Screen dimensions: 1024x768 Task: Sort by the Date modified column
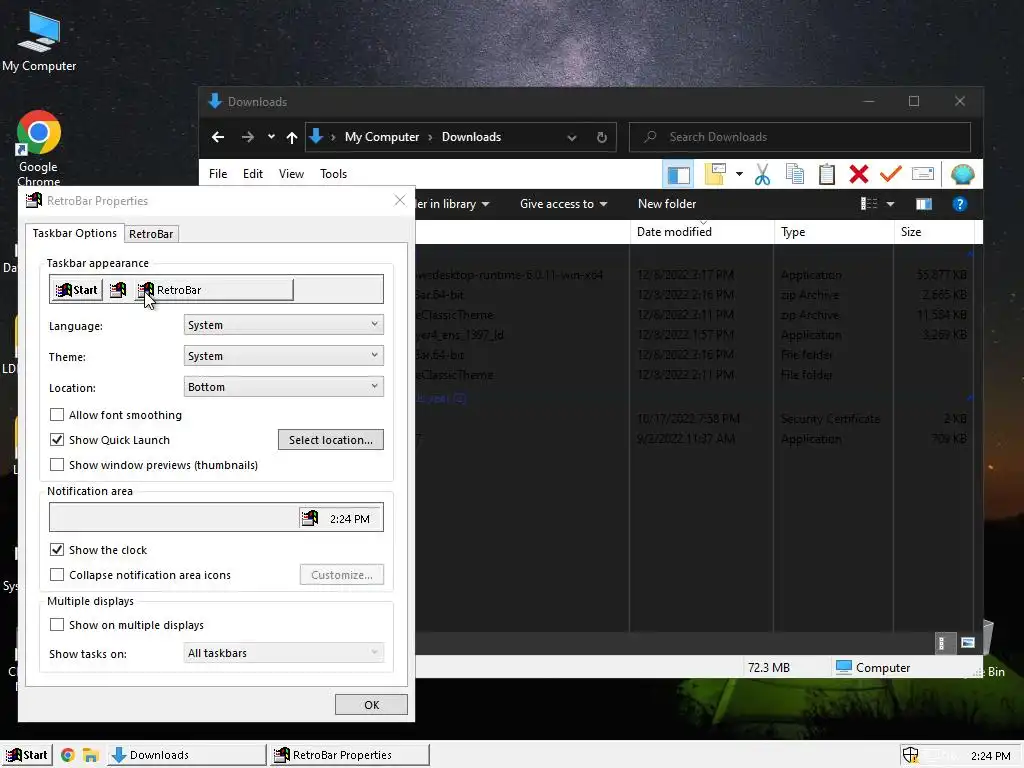(701, 232)
